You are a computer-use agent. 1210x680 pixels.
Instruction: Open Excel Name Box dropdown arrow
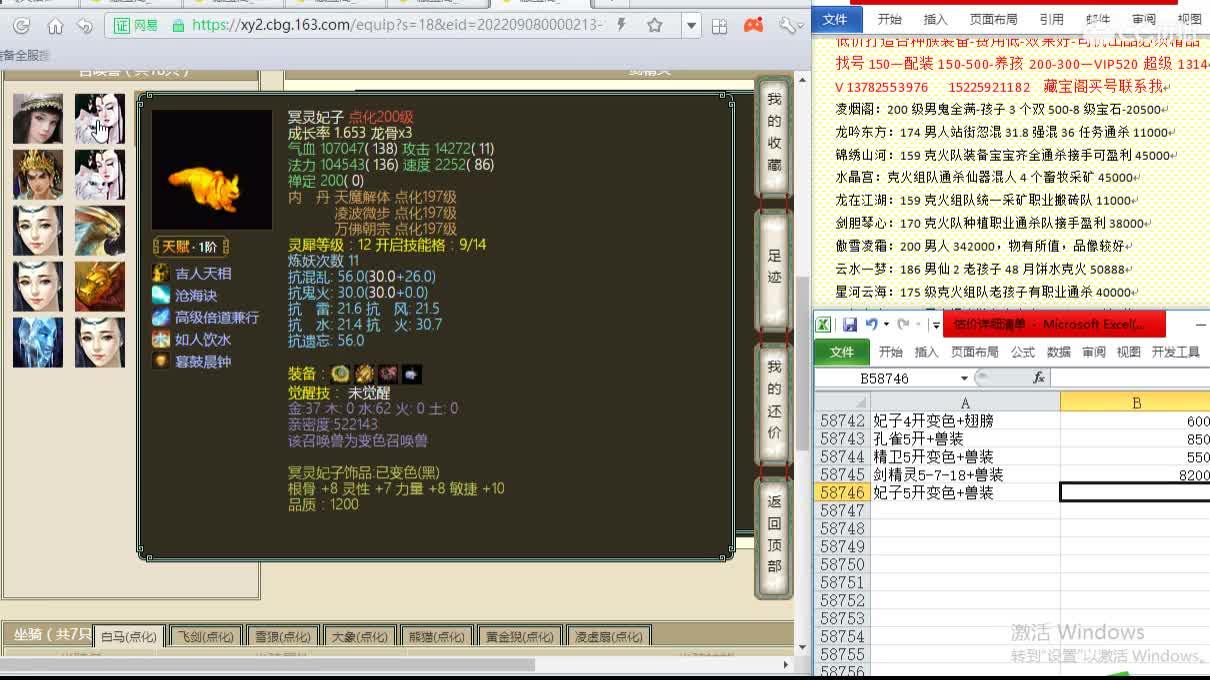click(x=964, y=378)
